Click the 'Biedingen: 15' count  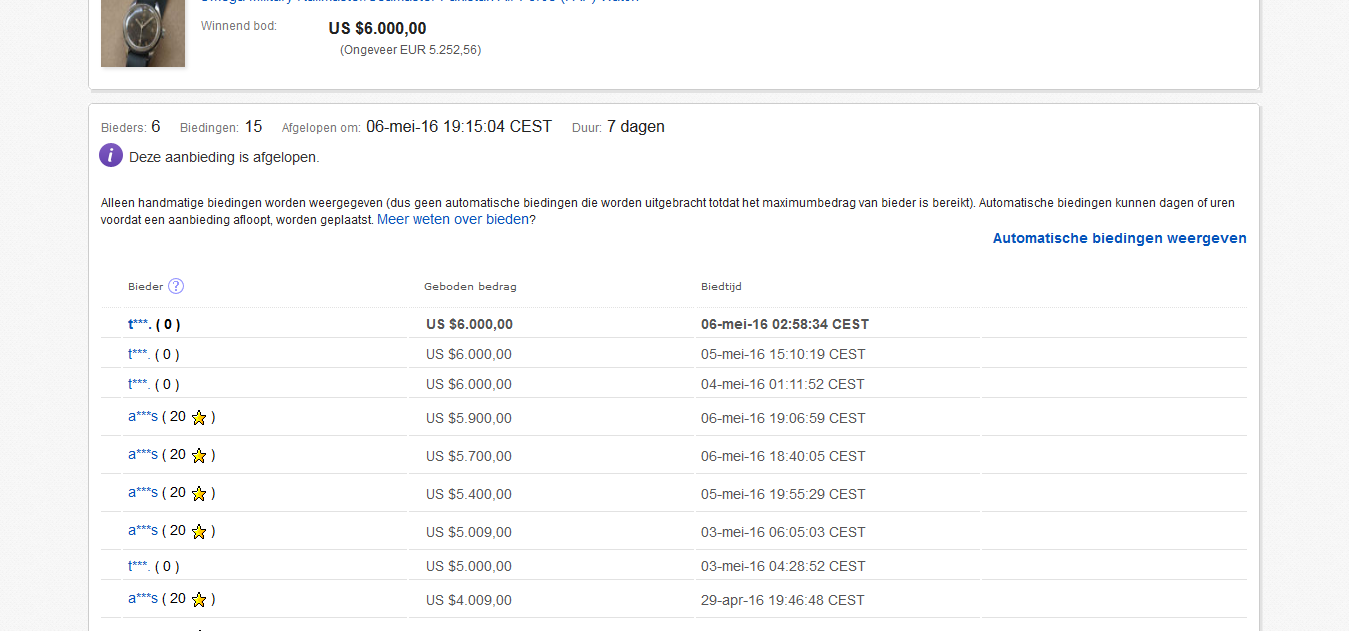221,127
